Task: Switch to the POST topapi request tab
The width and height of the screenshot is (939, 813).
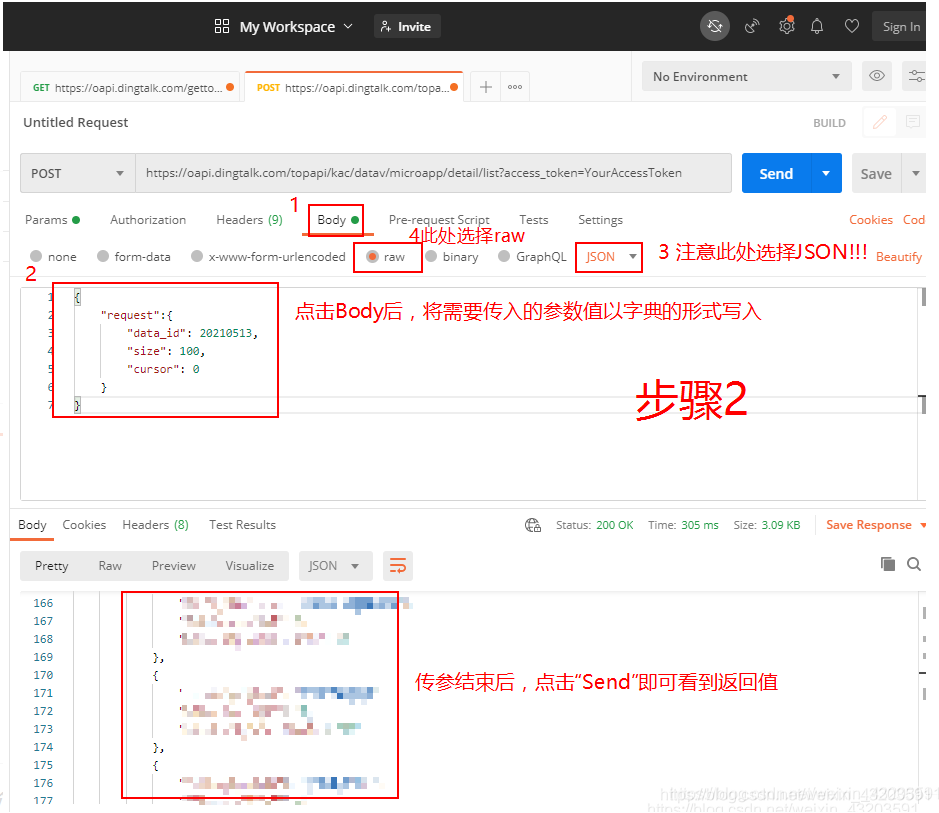Action: (x=355, y=87)
